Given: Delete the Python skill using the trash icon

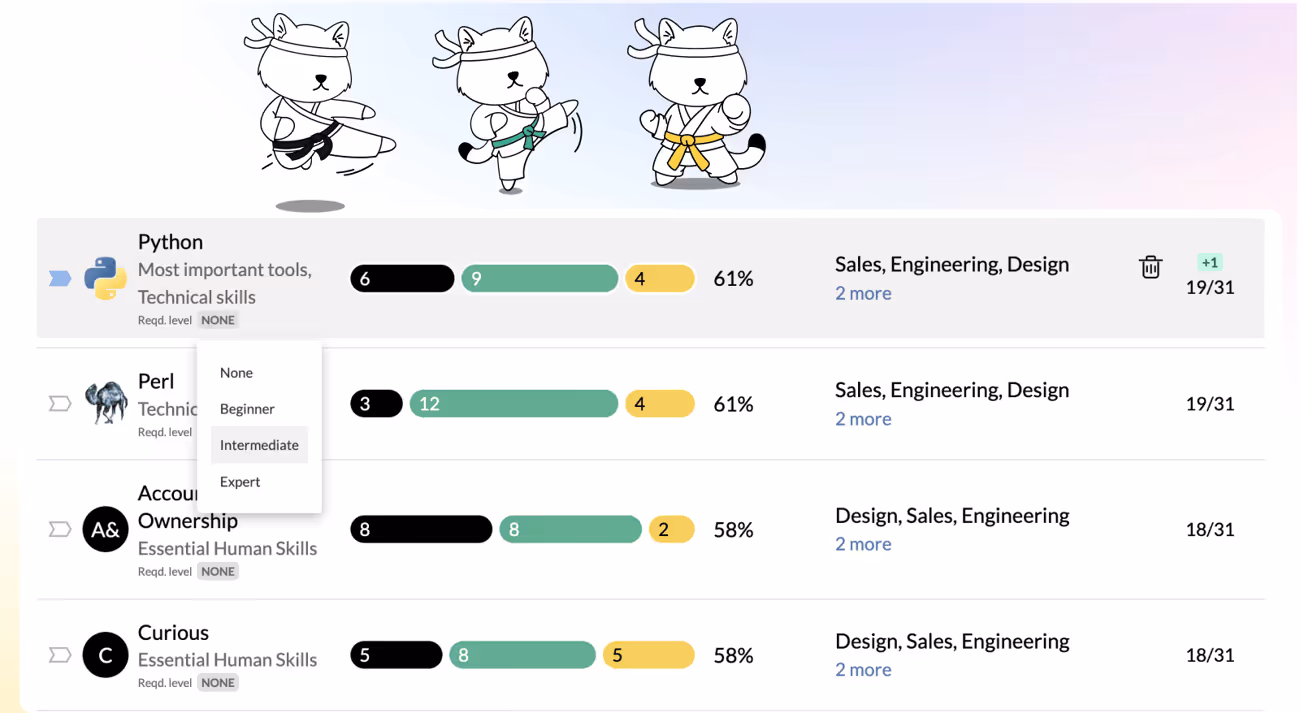Looking at the screenshot, I should tap(1150, 267).
